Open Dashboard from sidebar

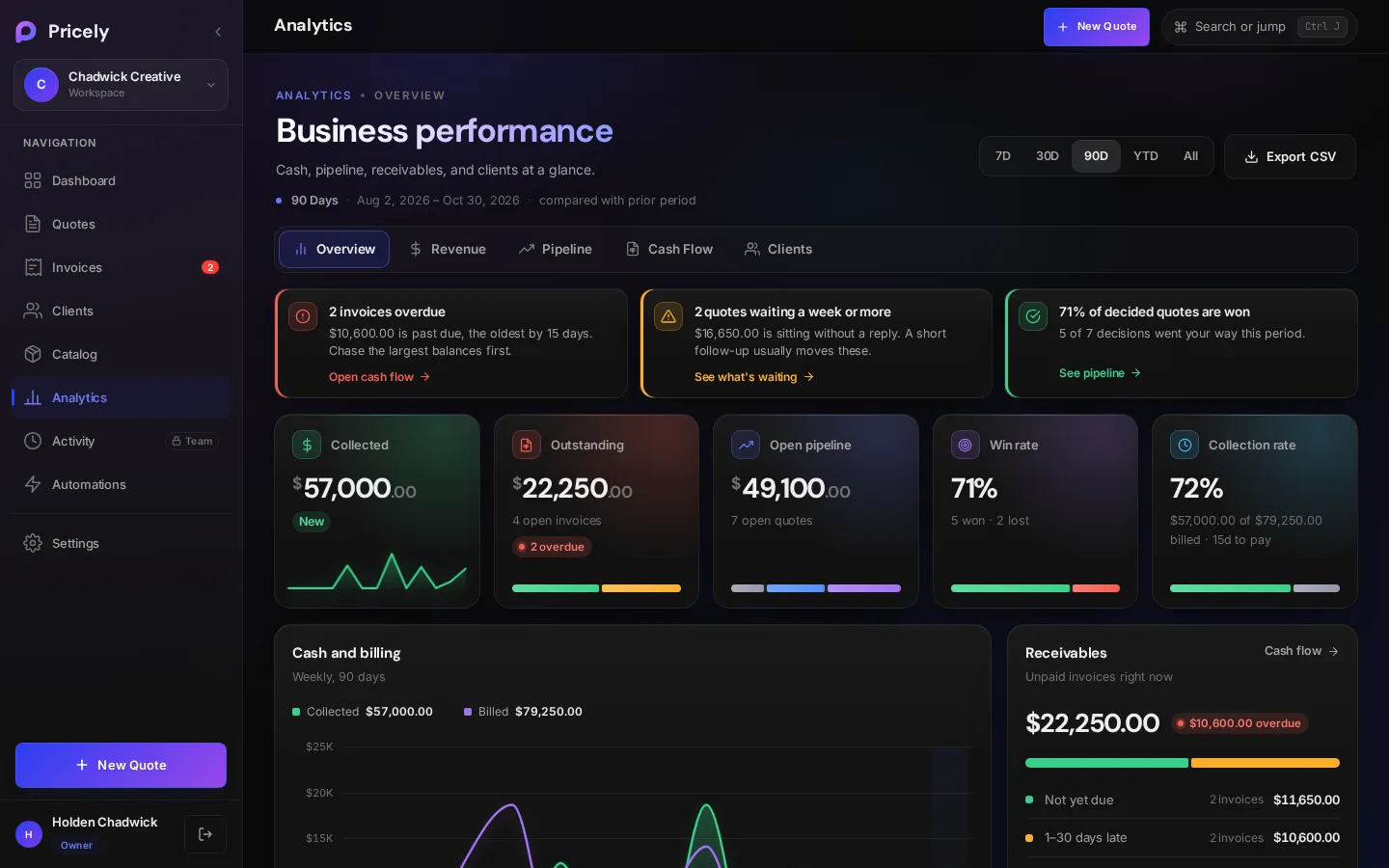(x=121, y=180)
